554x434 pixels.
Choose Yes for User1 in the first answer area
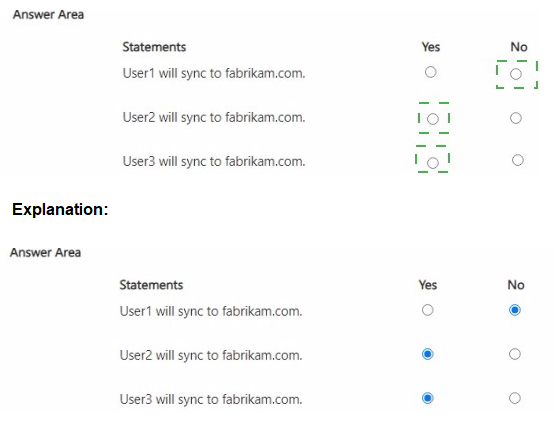click(430, 72)
